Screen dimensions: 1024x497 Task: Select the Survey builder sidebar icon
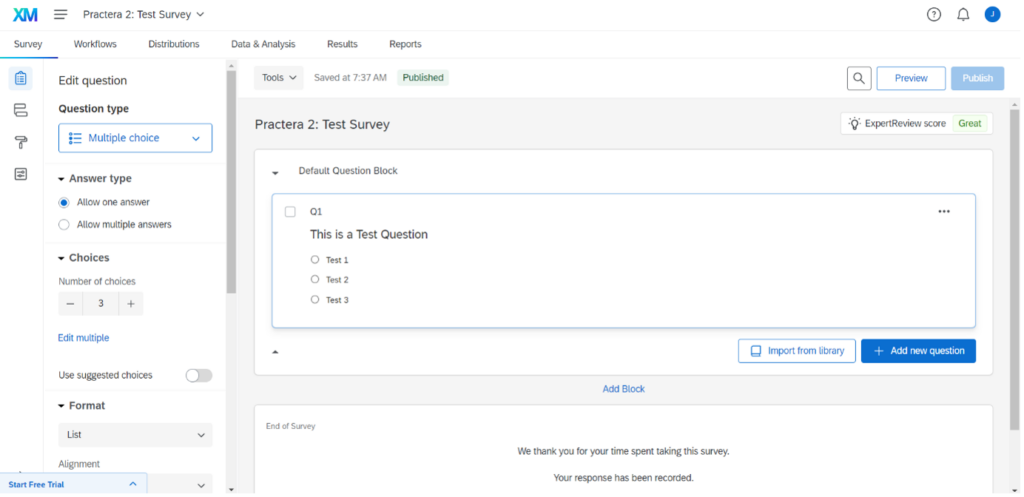pyautogui.click(x=21, y=78)
